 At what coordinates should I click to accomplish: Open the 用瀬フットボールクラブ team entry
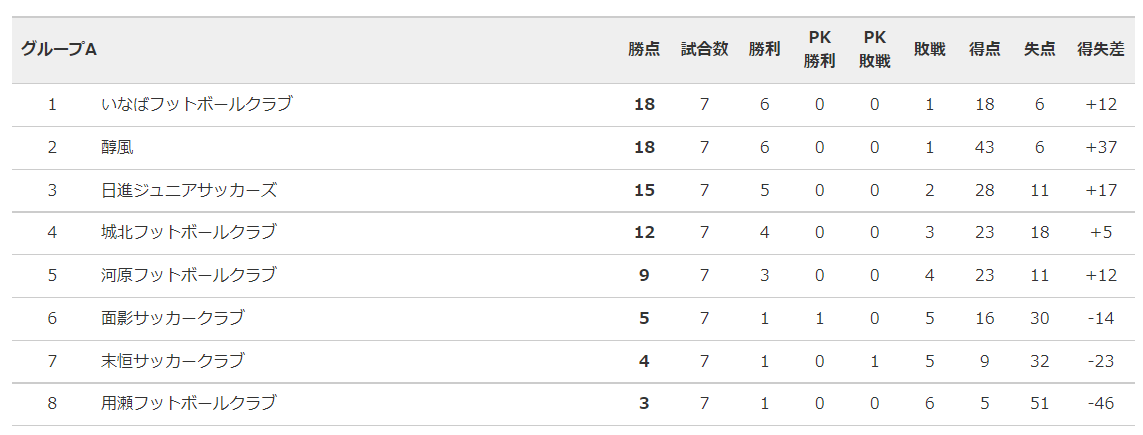pos(189,403)
